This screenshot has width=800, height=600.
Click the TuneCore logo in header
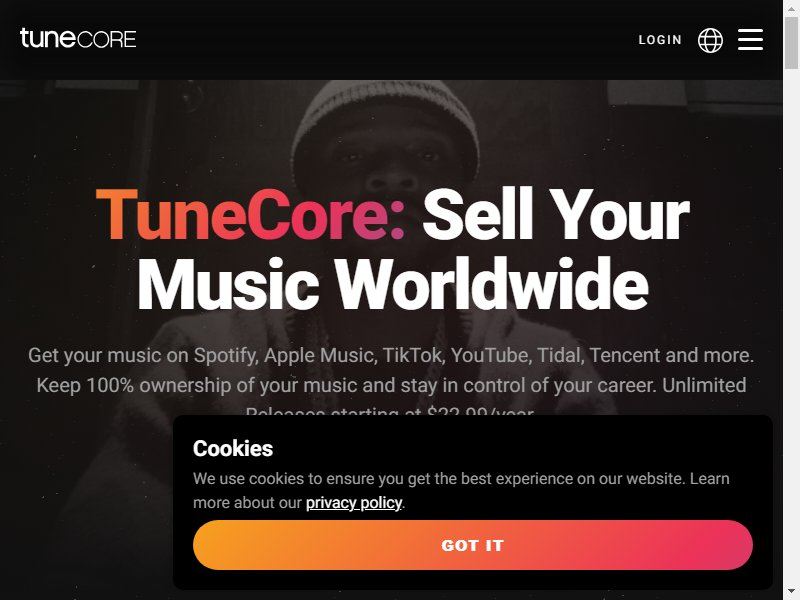tap(78, 39)
